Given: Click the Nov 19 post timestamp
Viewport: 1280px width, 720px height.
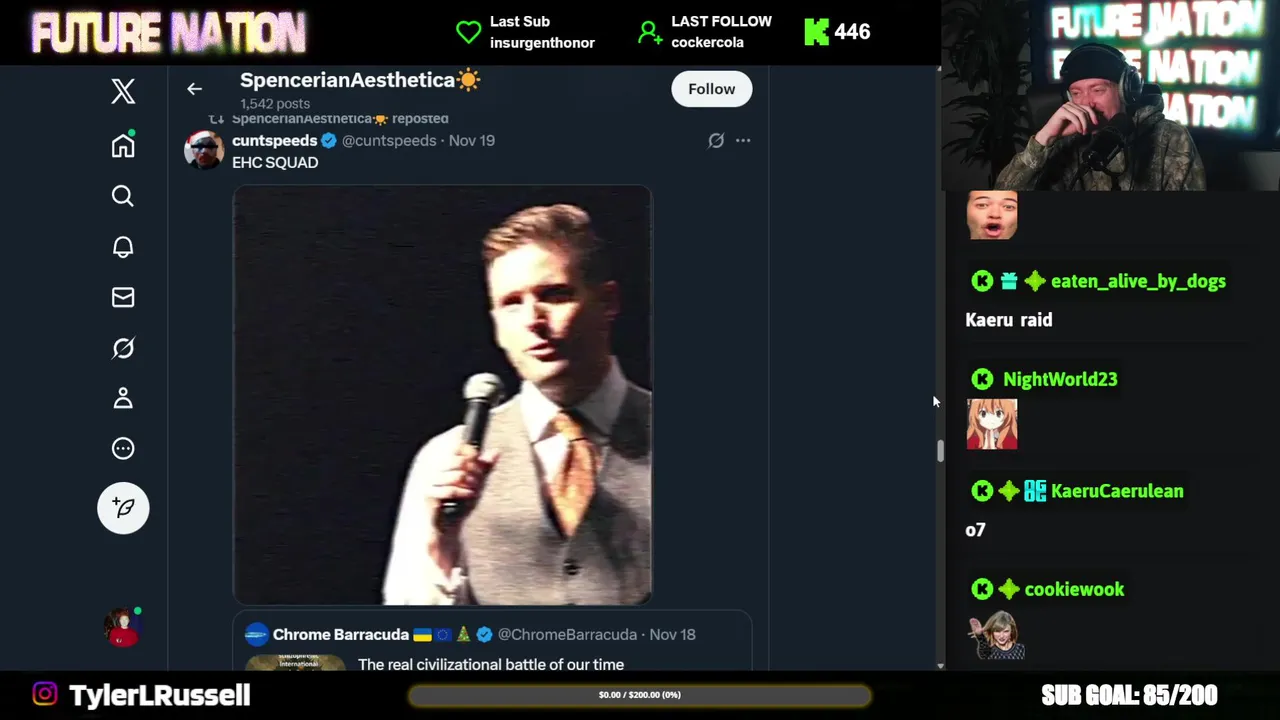Looking at the screenshot, I should tap(472, 141).
